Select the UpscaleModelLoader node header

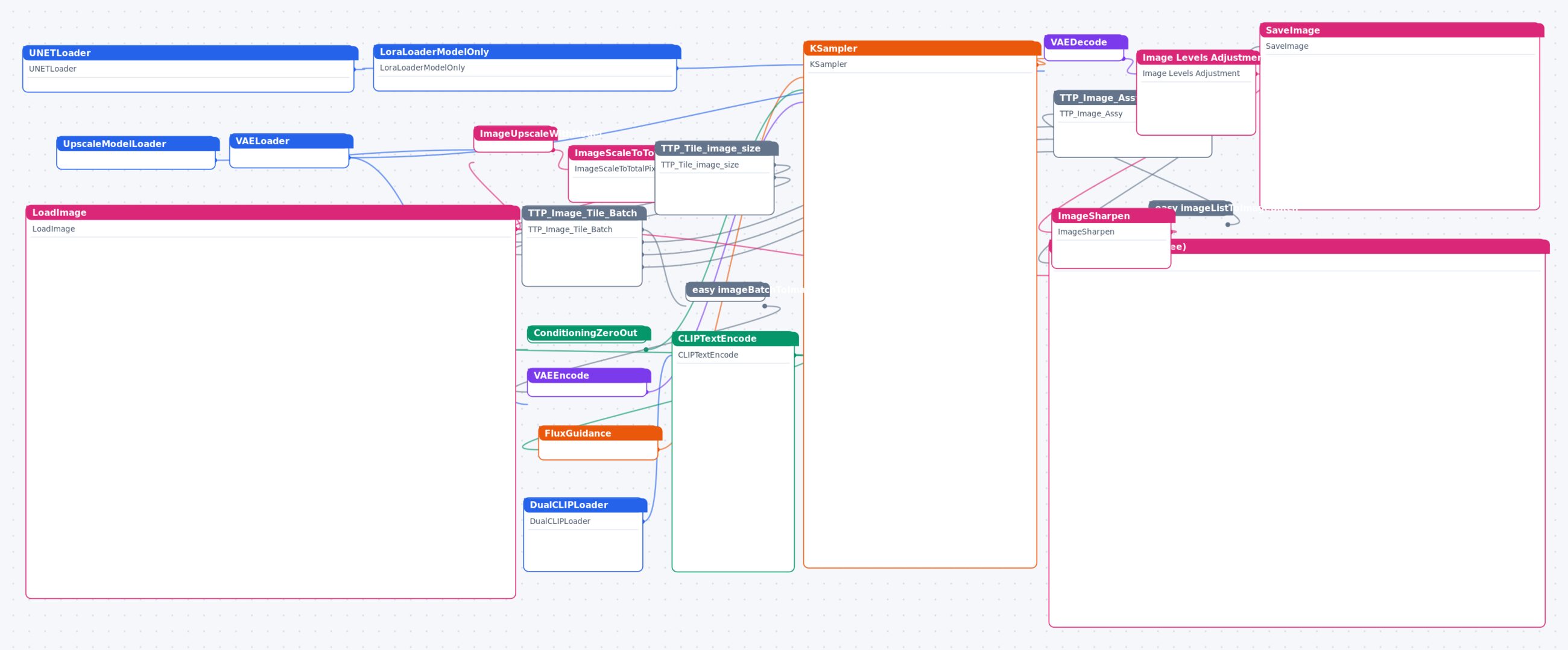(x=138, y=144)
